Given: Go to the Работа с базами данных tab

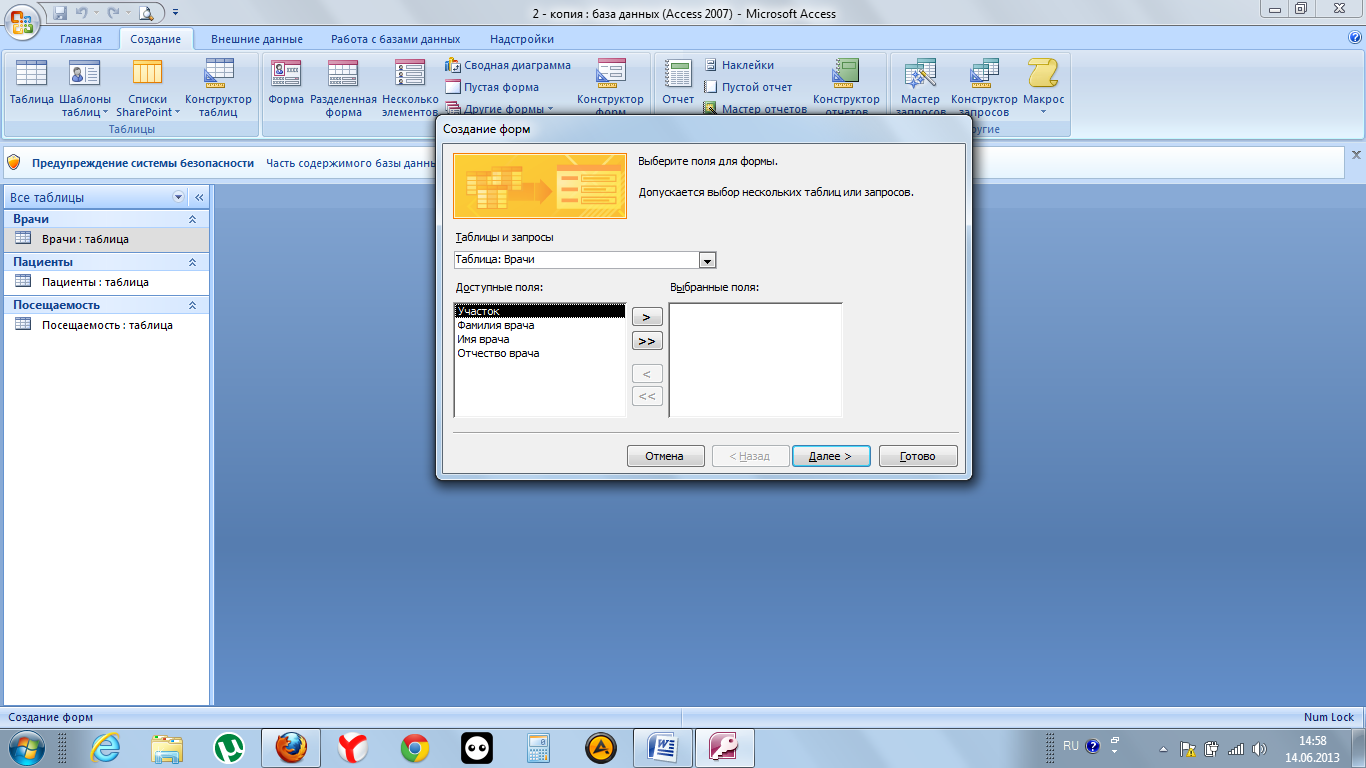Looking at the screenshot, I should [396, 39].
